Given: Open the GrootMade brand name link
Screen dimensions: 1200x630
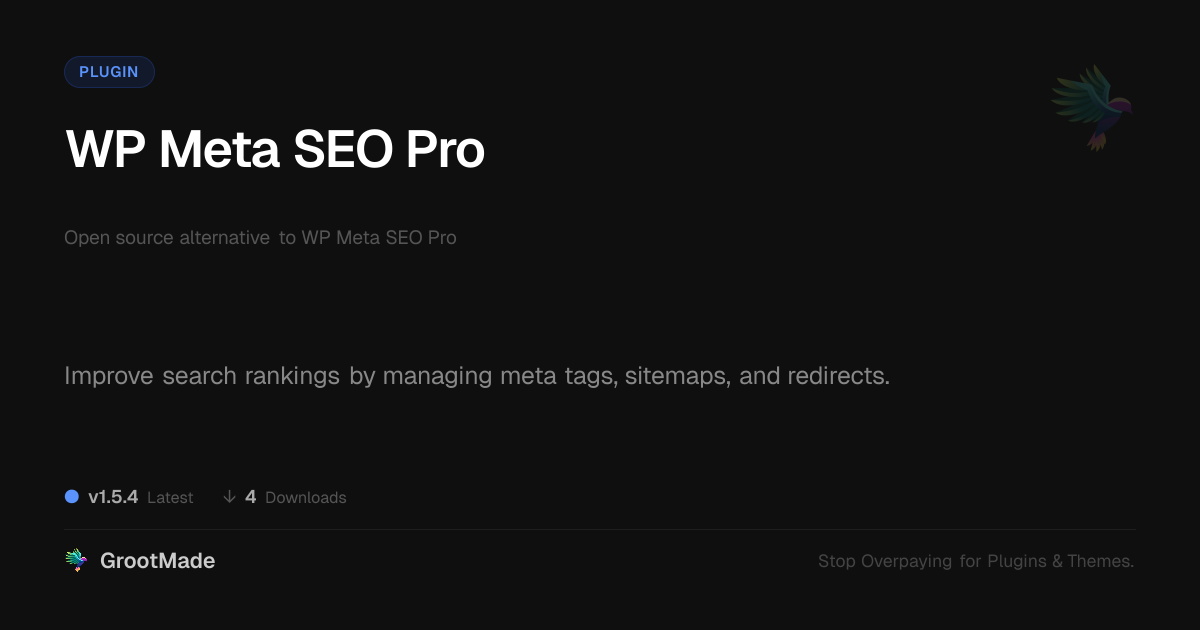Looking at the screenshot, I should click(157, 561).
